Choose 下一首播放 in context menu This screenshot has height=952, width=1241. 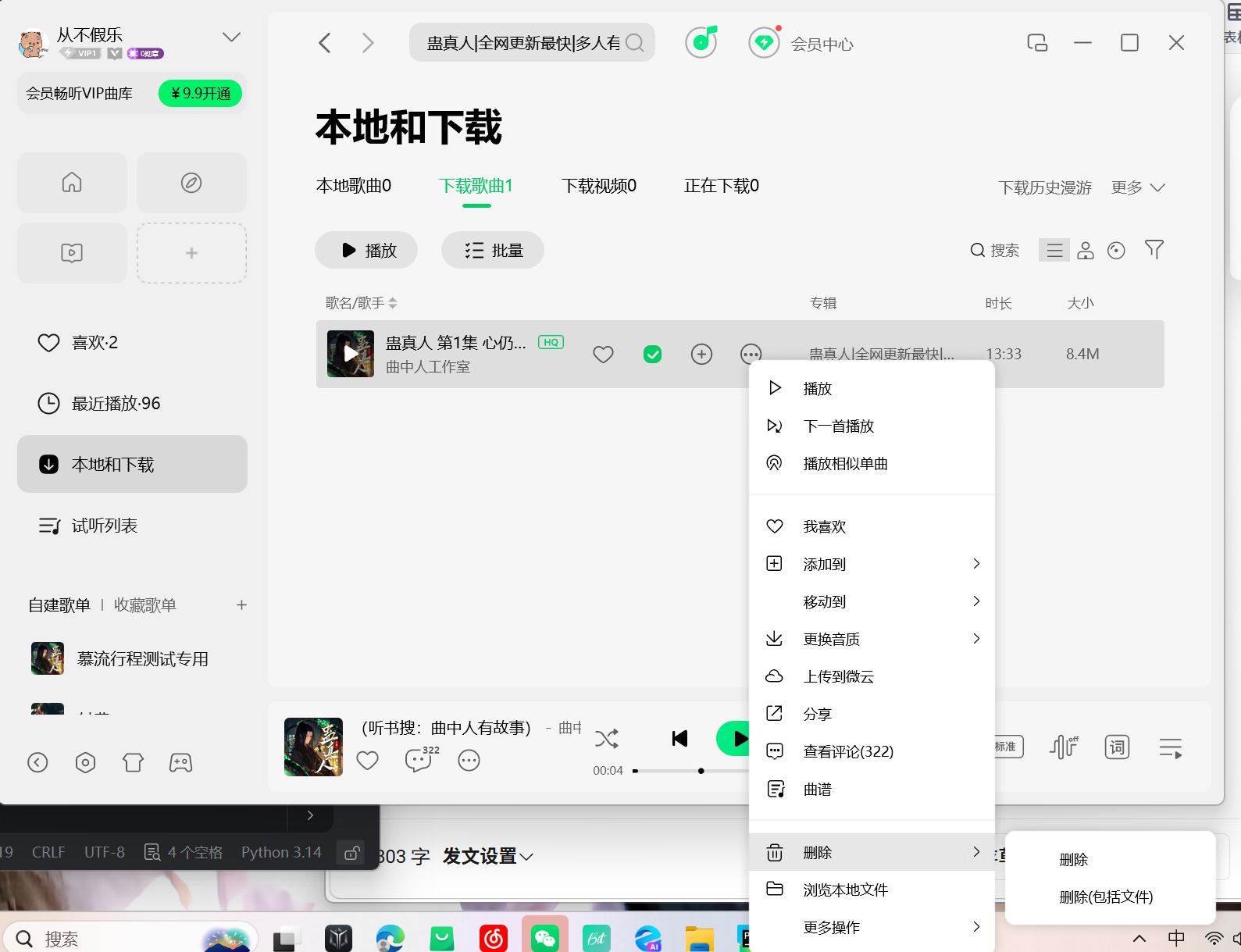click(872, 426)
